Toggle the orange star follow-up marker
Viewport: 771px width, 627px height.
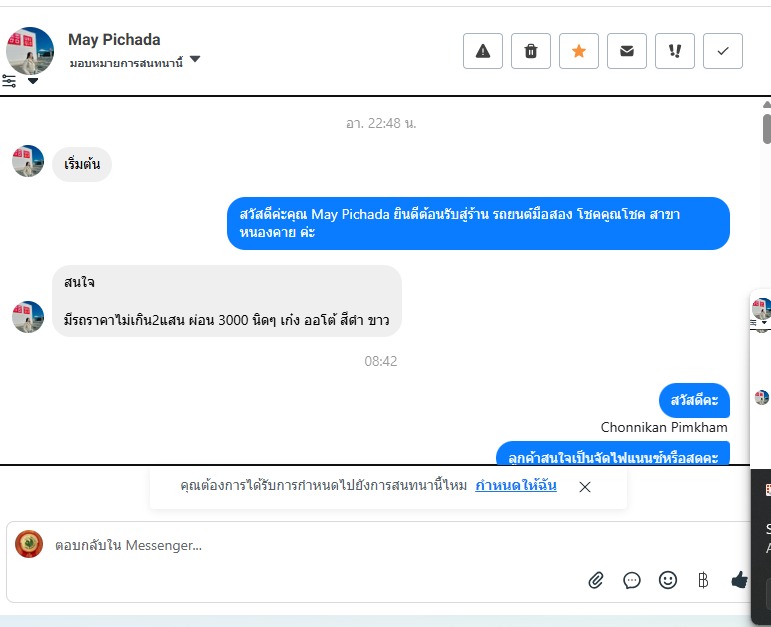point(579,51)
